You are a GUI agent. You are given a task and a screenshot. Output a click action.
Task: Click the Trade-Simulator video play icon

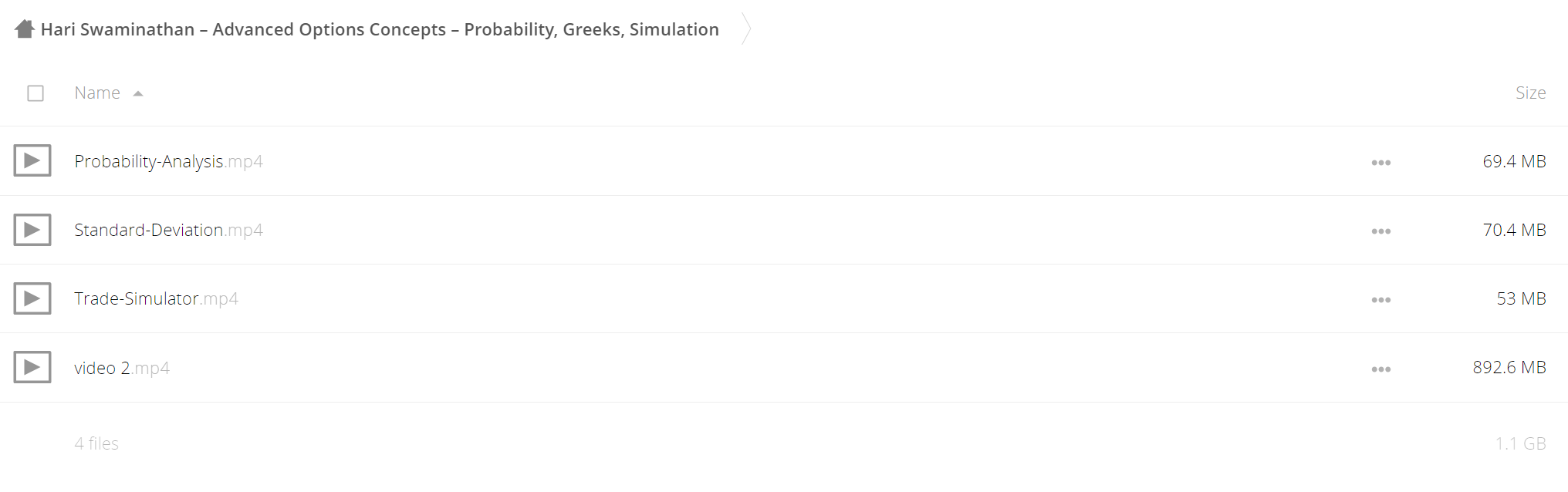[x=32, y=298]
